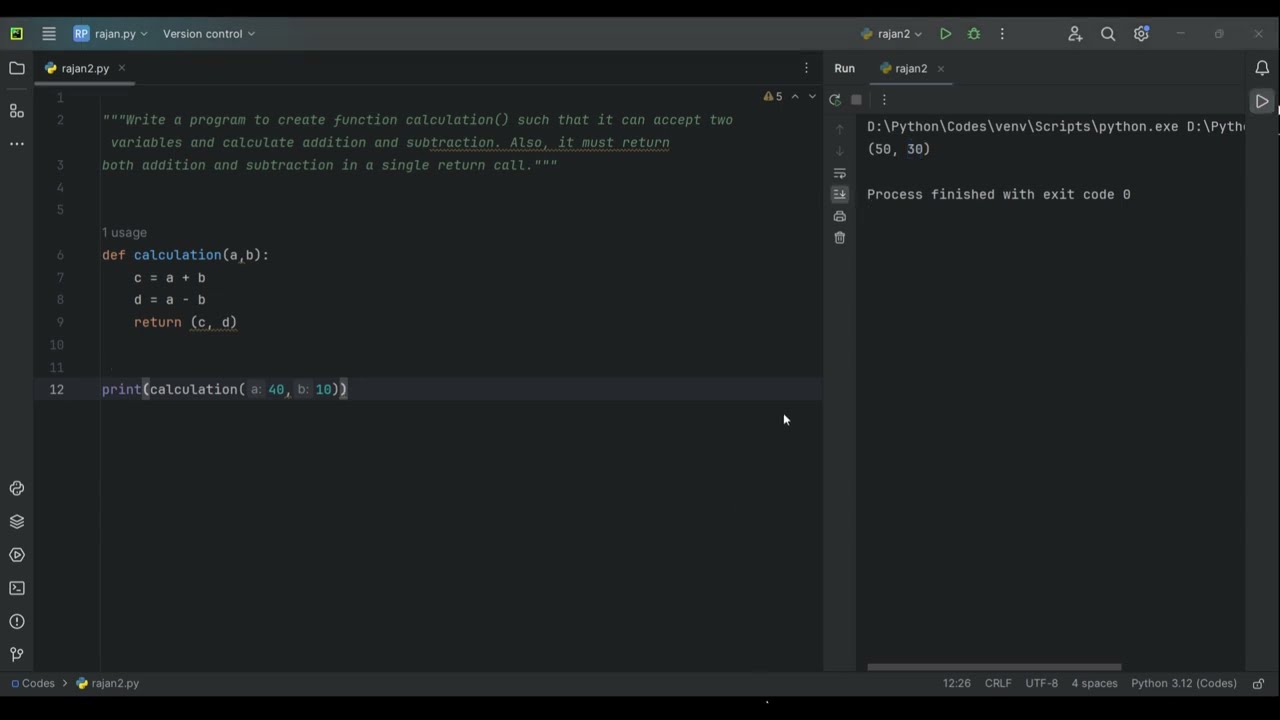Click the 'def calculation(a,b):' code line

[185, 255]
